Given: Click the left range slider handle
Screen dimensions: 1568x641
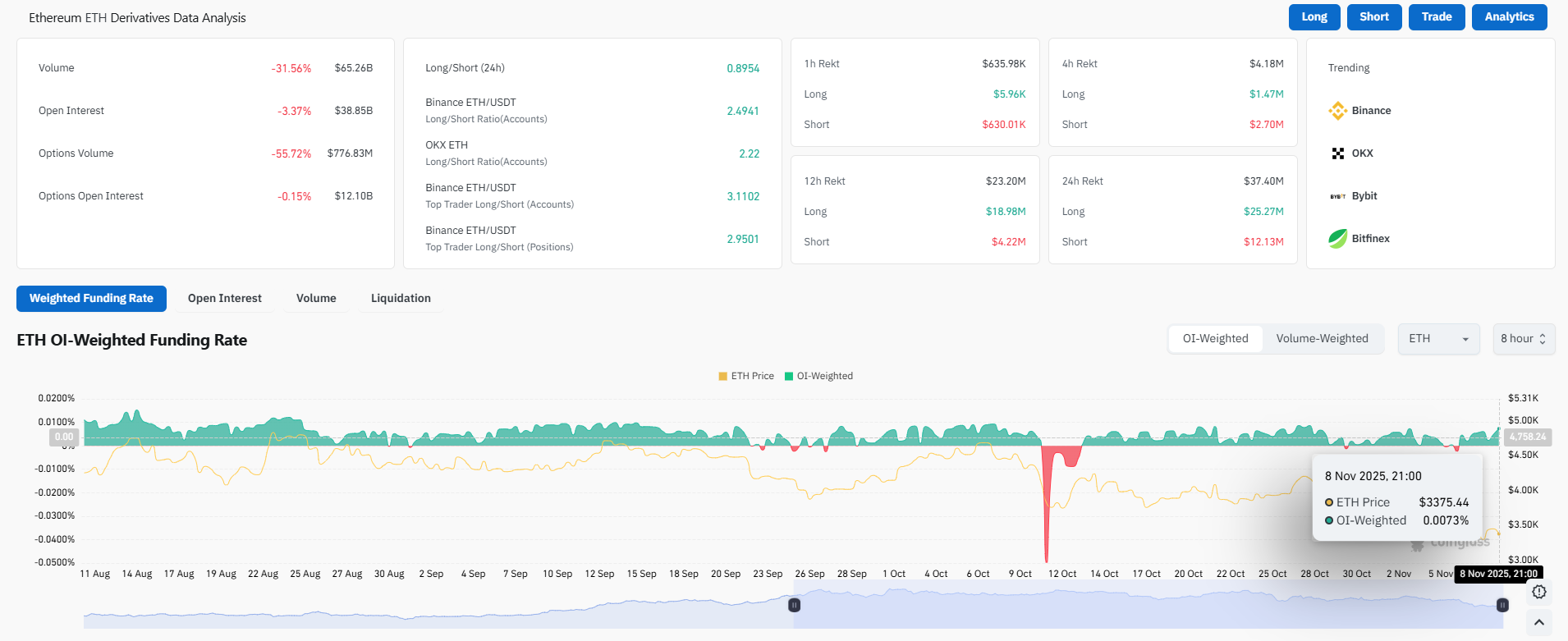Looking at the screenshot, I should tap(794, 605).
